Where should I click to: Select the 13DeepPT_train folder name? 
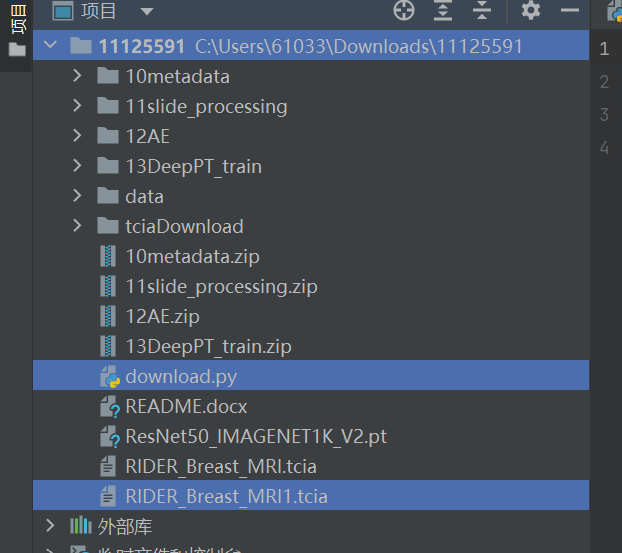tap(194, 166)
